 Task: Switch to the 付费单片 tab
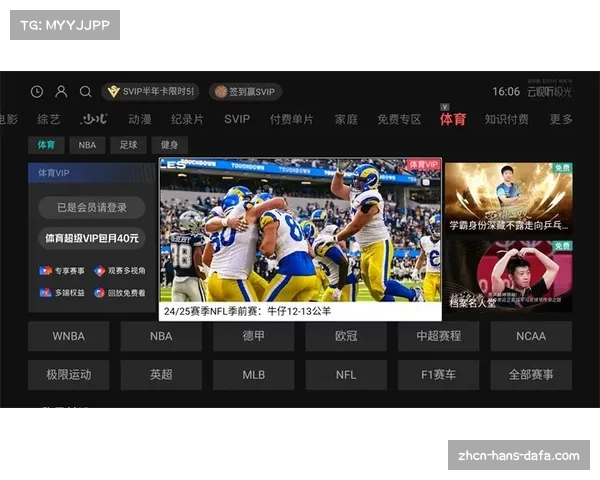tap(292, 119)
